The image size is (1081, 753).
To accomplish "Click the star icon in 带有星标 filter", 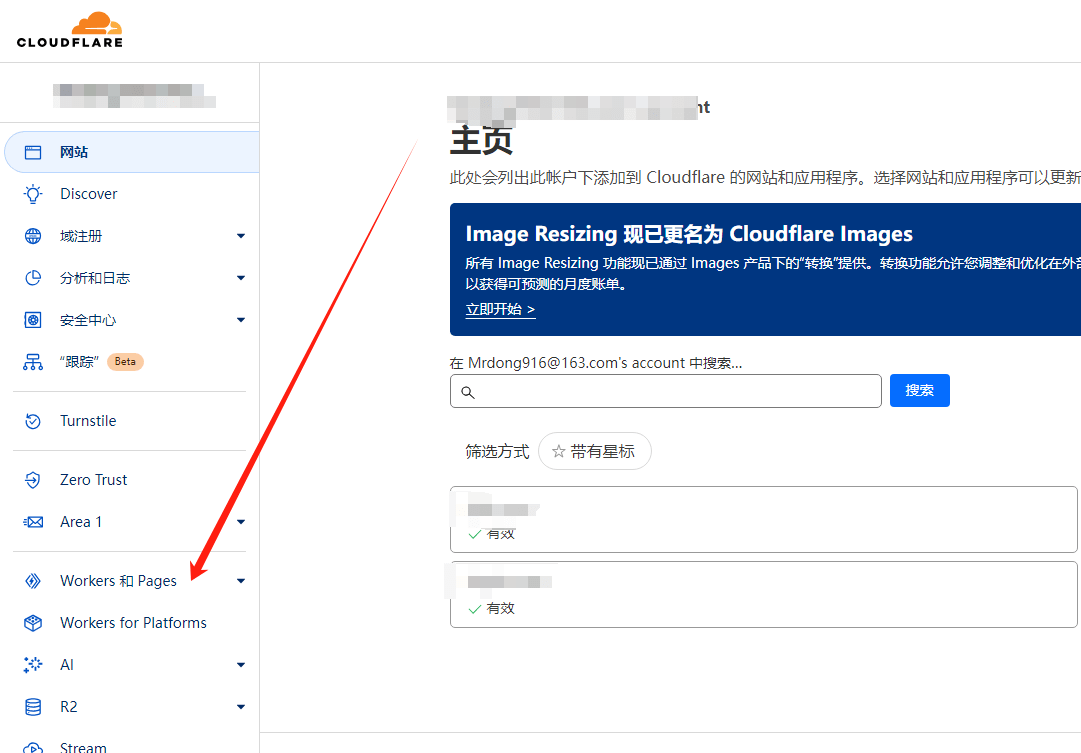I will 558,452.
